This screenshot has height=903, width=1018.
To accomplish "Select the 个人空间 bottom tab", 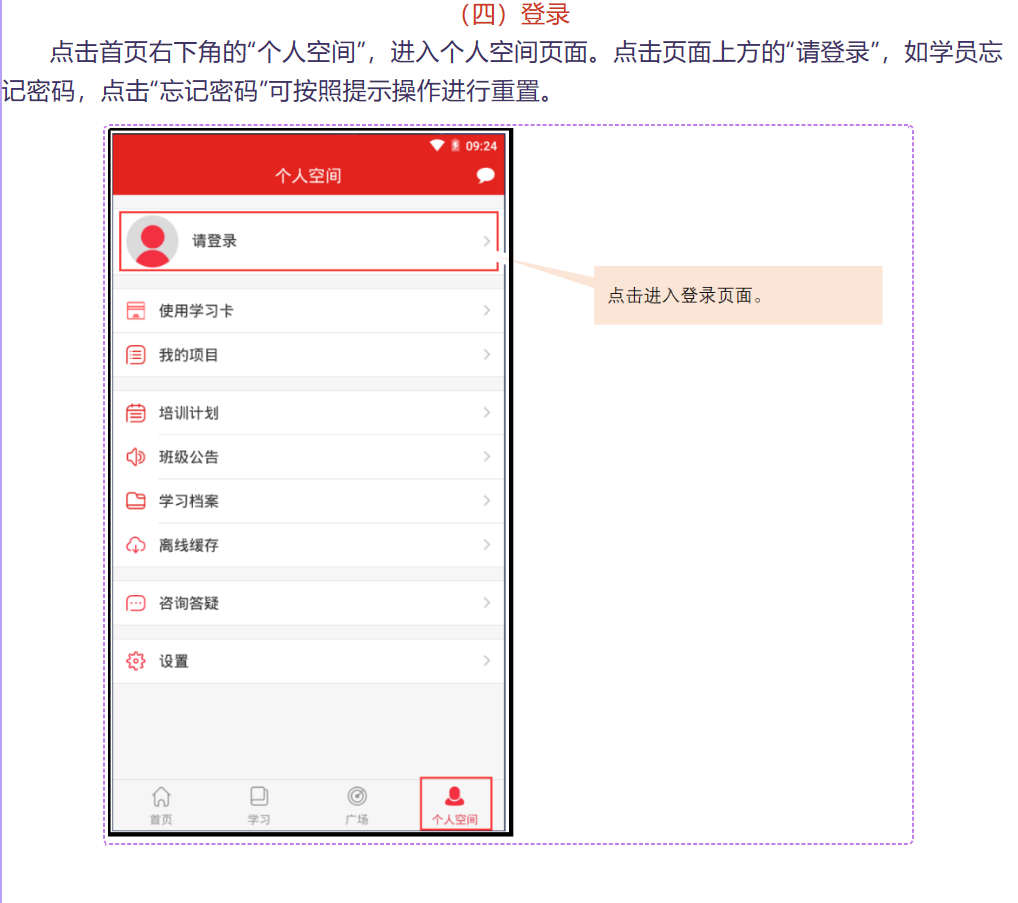I will pos(455,804).
